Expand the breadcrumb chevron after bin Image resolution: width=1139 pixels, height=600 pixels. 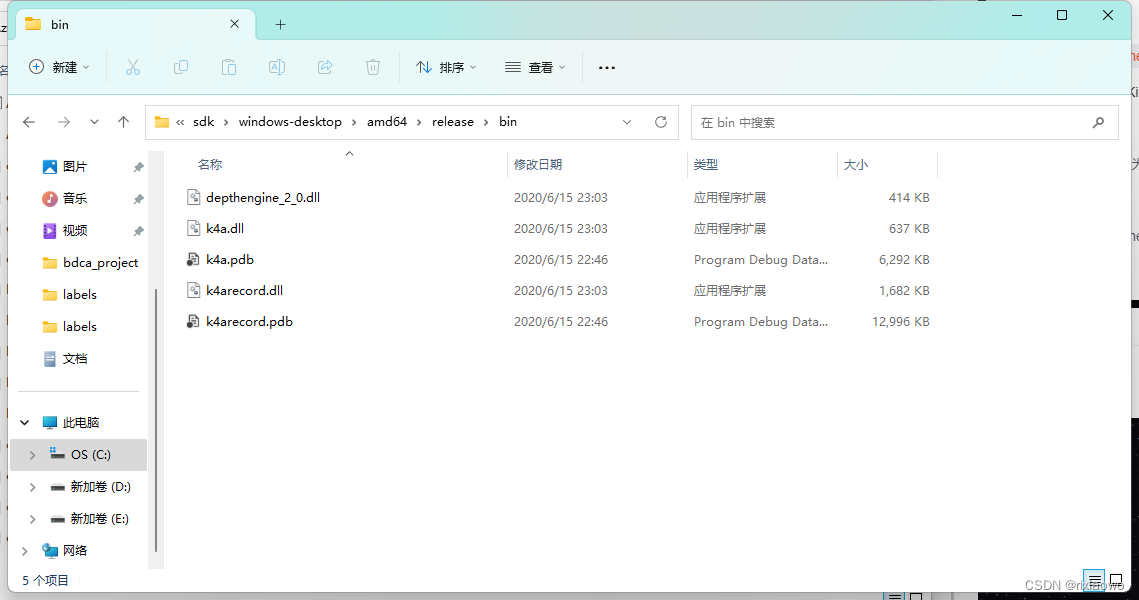627,121
